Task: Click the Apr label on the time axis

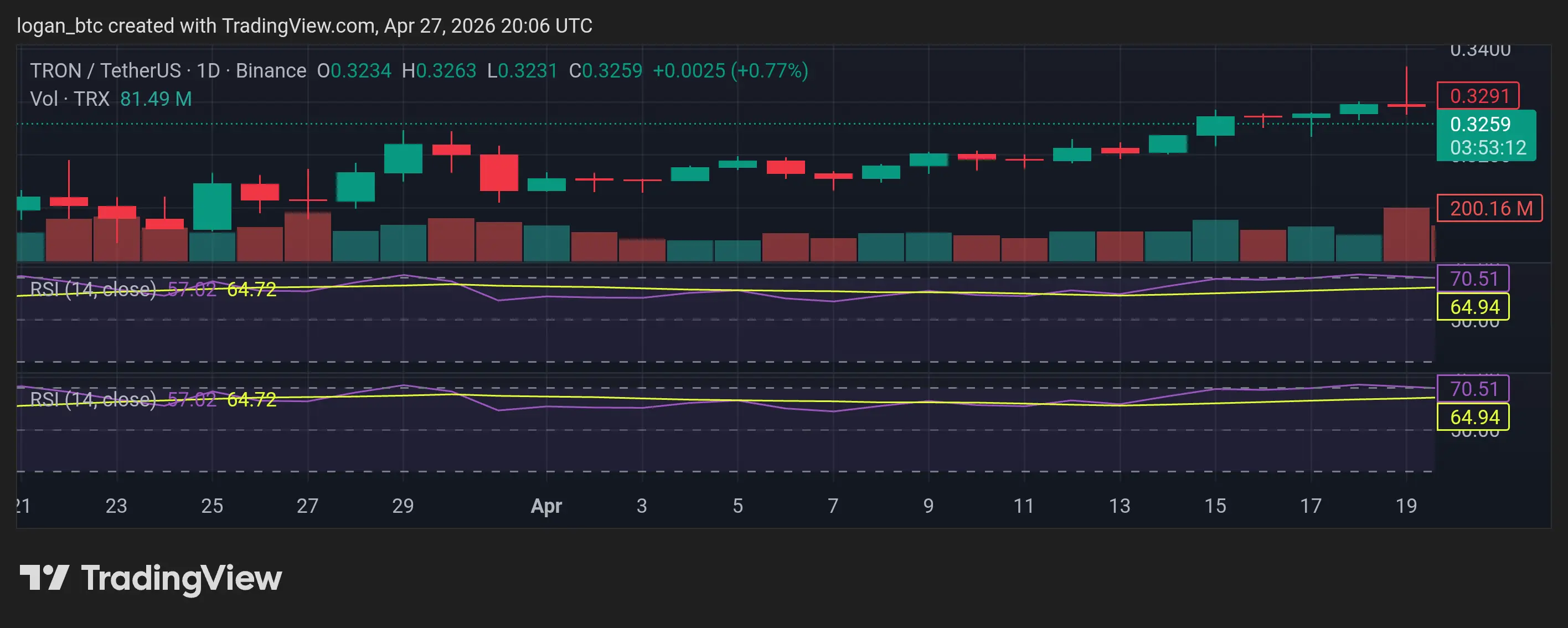Action: [x=546, y=506]
